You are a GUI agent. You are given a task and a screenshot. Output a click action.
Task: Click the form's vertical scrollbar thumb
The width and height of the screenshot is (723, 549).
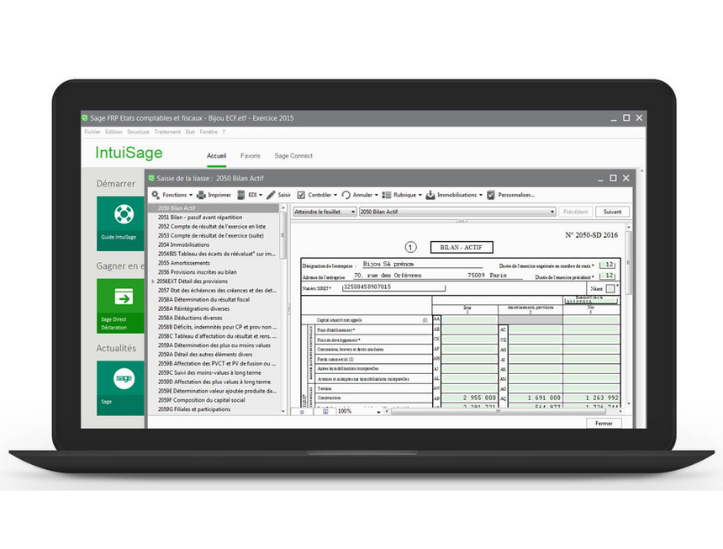628,263
